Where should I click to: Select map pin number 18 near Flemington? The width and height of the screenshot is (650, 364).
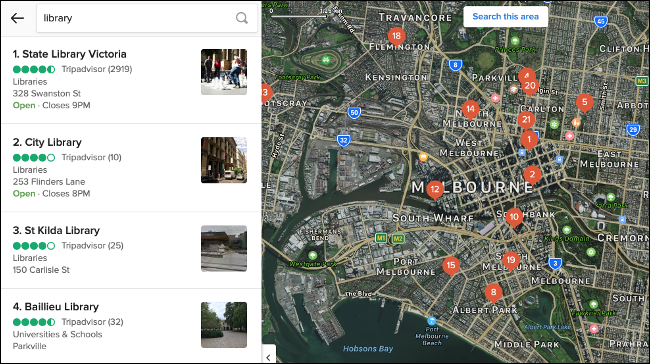coord(396,36)
